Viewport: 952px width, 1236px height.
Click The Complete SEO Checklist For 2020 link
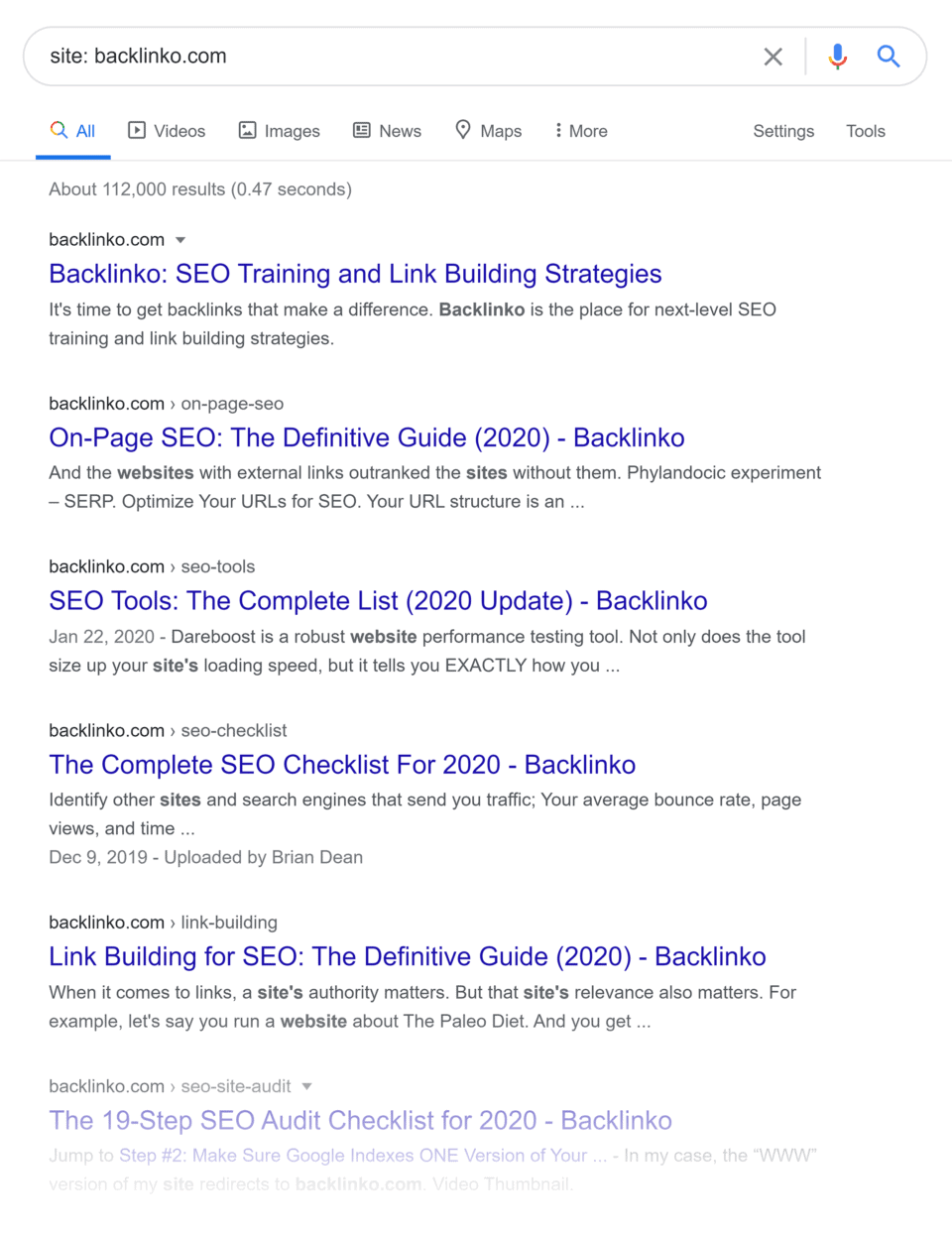[x=341, y=765]
